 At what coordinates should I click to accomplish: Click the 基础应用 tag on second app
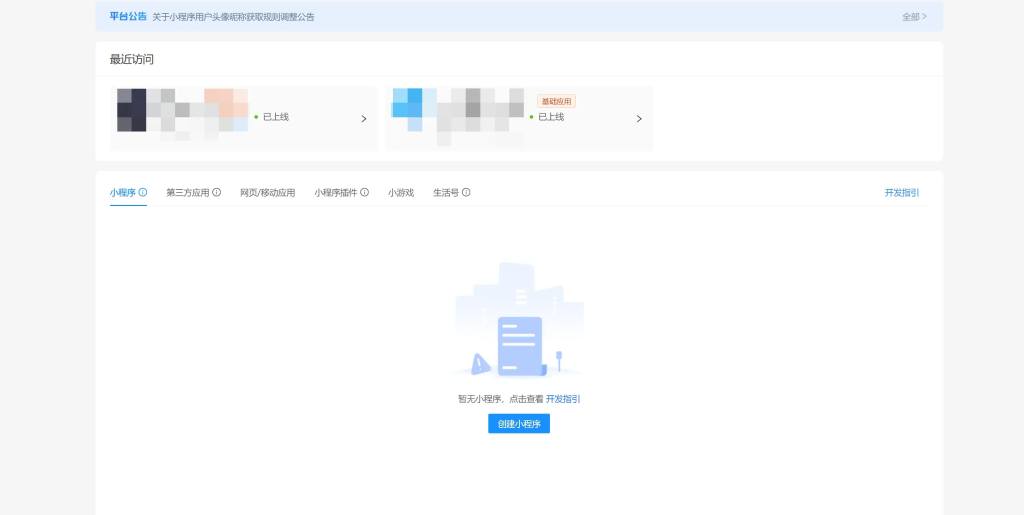pyautogui.click(x=556, y=101)
